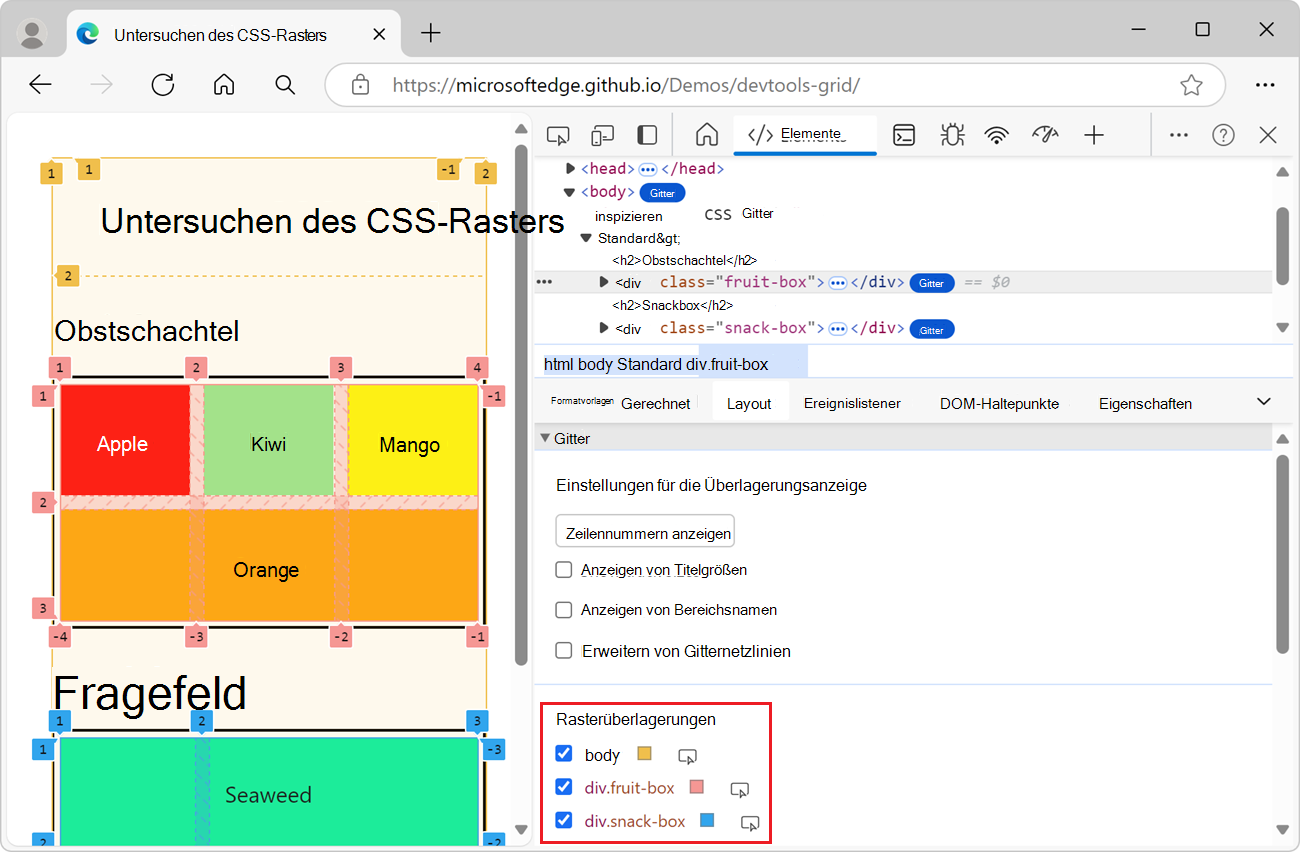Click the Orange grid cell

pos(269,566)
